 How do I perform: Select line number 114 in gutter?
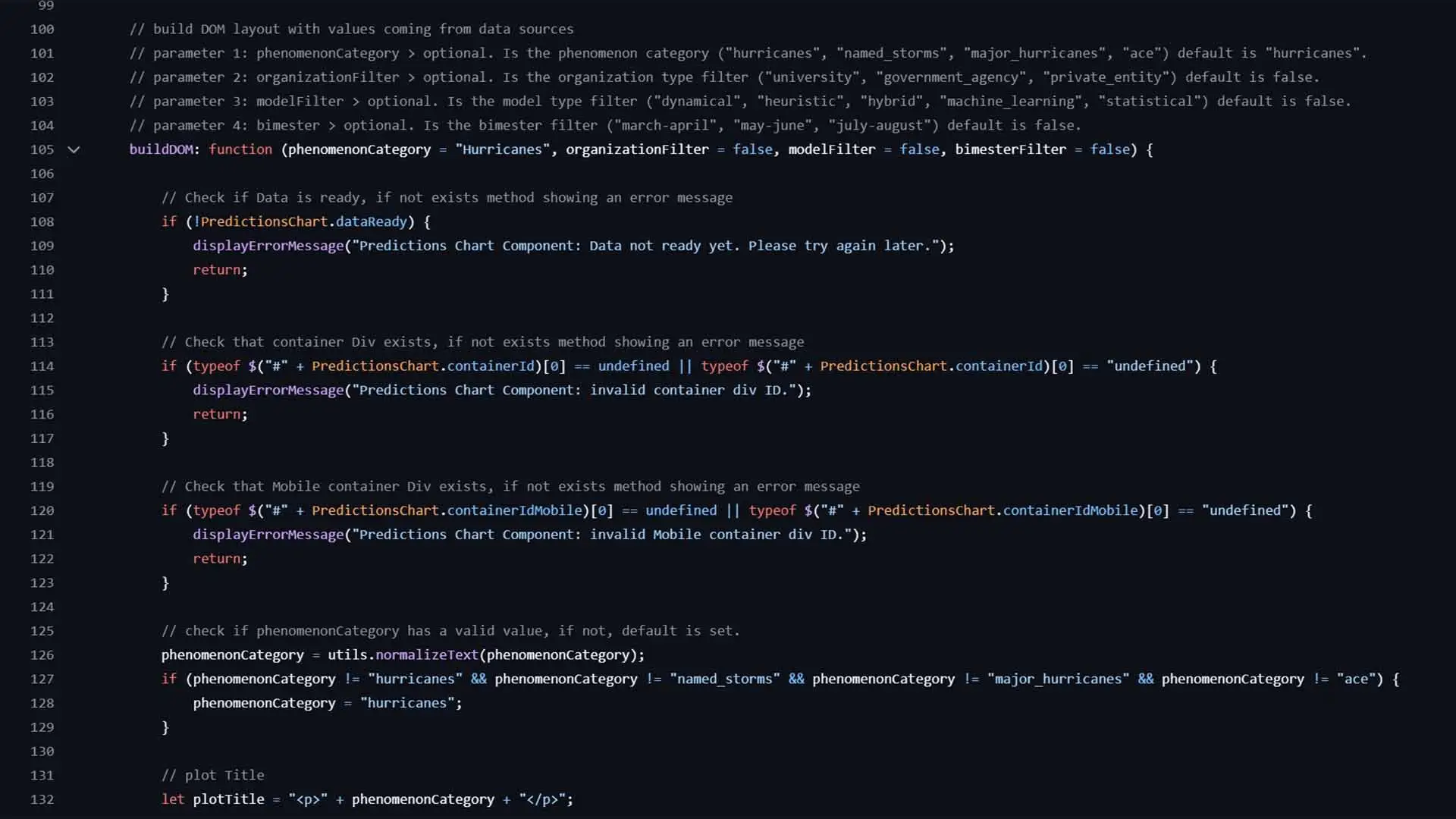(x=42, y=366)
